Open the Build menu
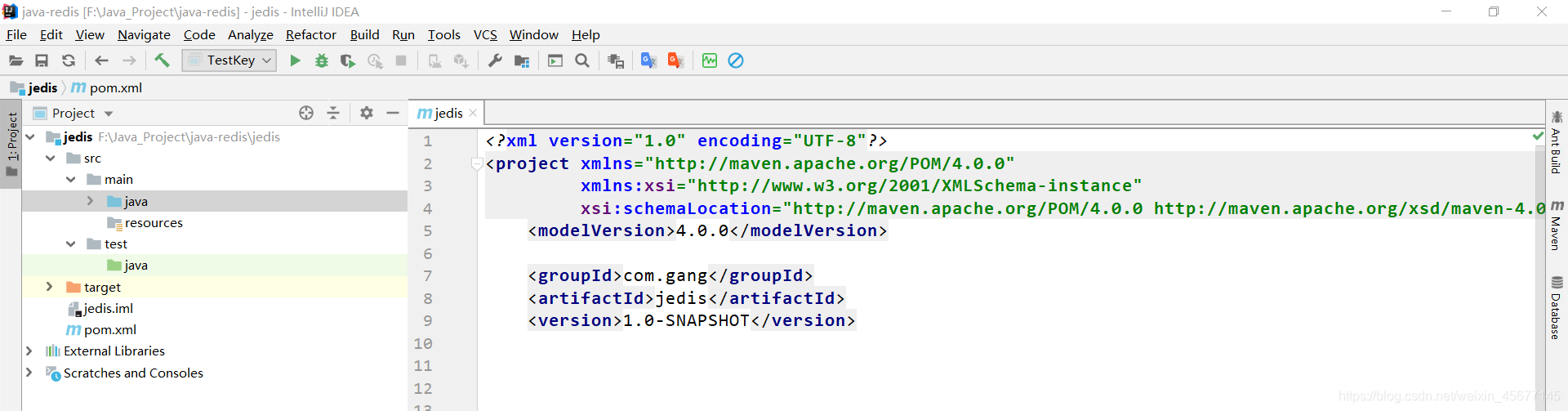Screen dimensions: 1568x411 click(x=365, y=34)
